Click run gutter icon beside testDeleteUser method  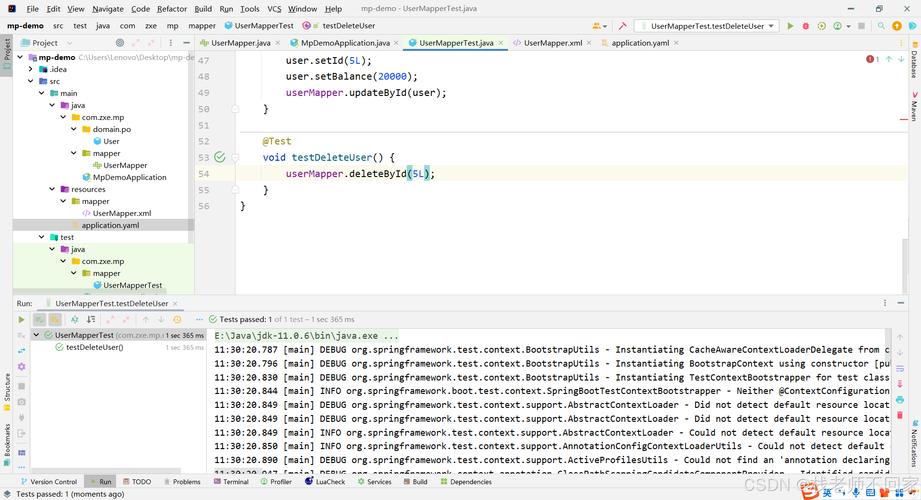(x=219, y=157)
